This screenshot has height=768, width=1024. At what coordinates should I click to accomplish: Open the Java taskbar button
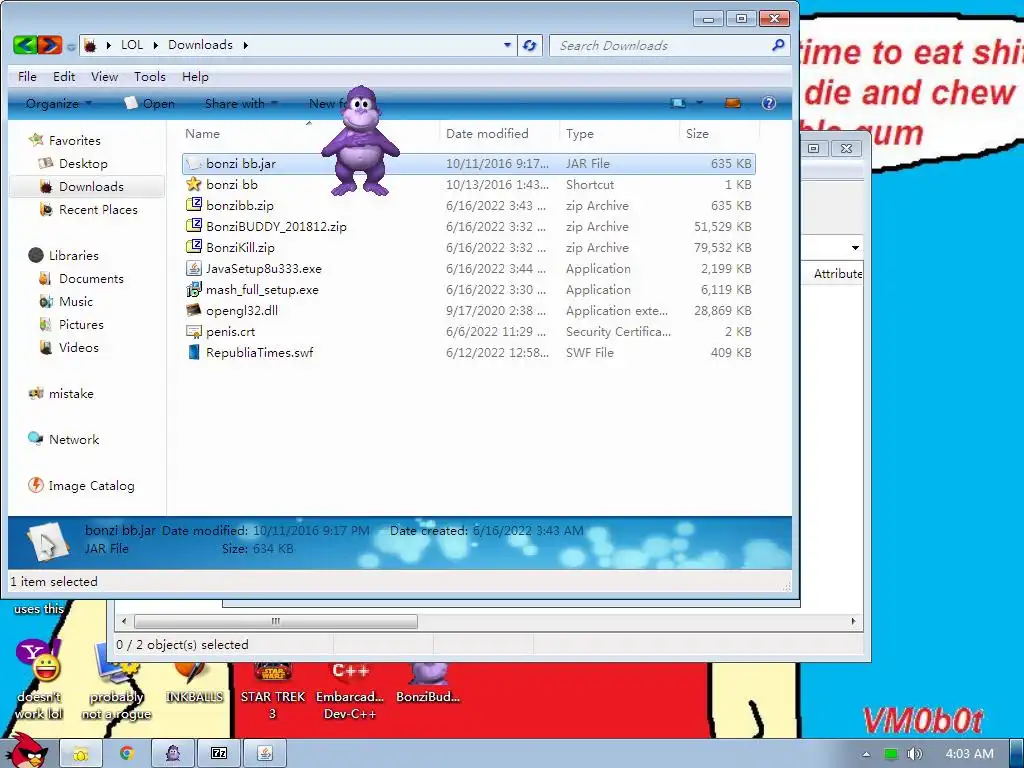coord(265,754)
